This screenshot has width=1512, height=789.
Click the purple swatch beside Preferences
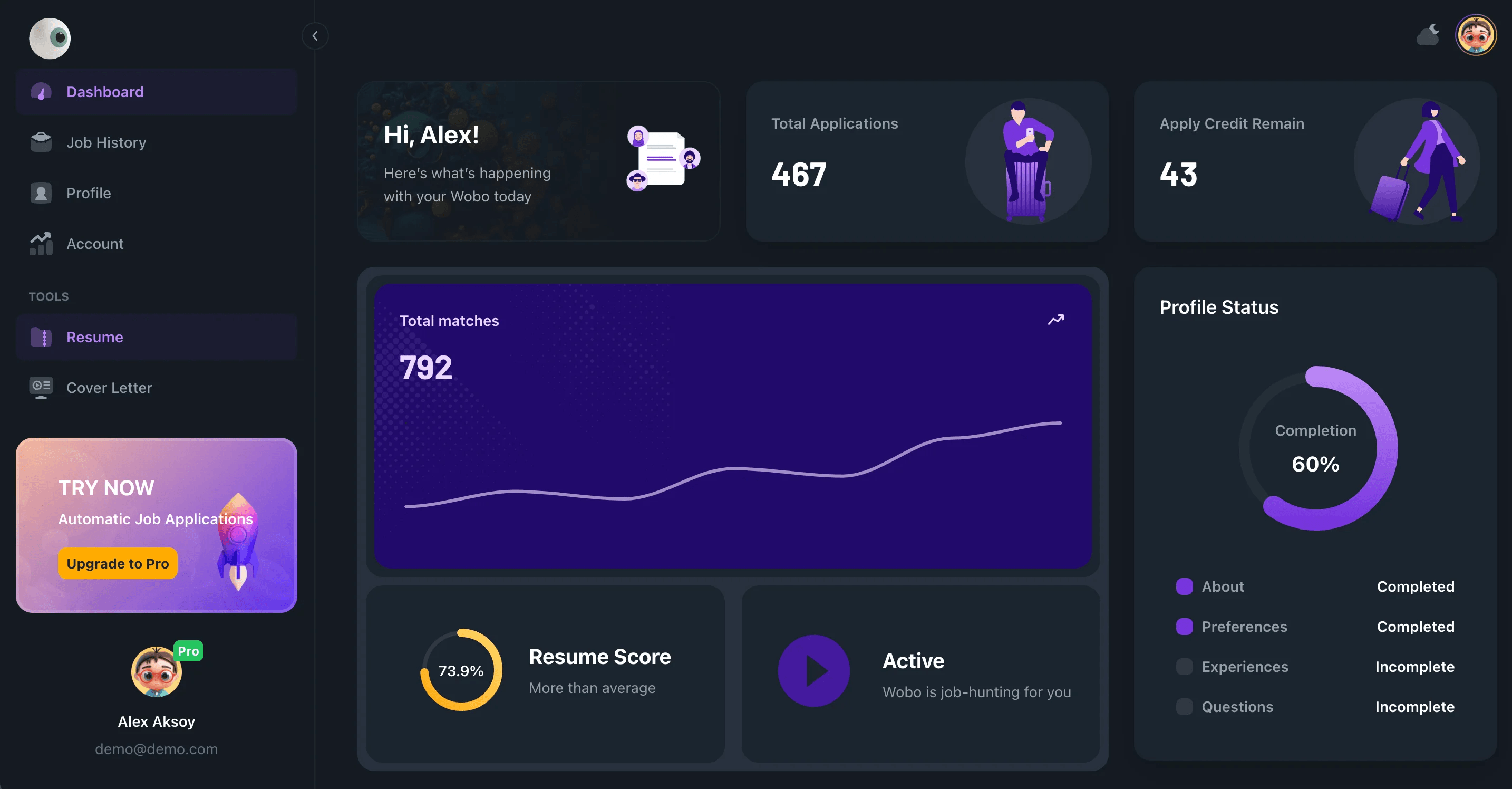tap(1185, 627)
